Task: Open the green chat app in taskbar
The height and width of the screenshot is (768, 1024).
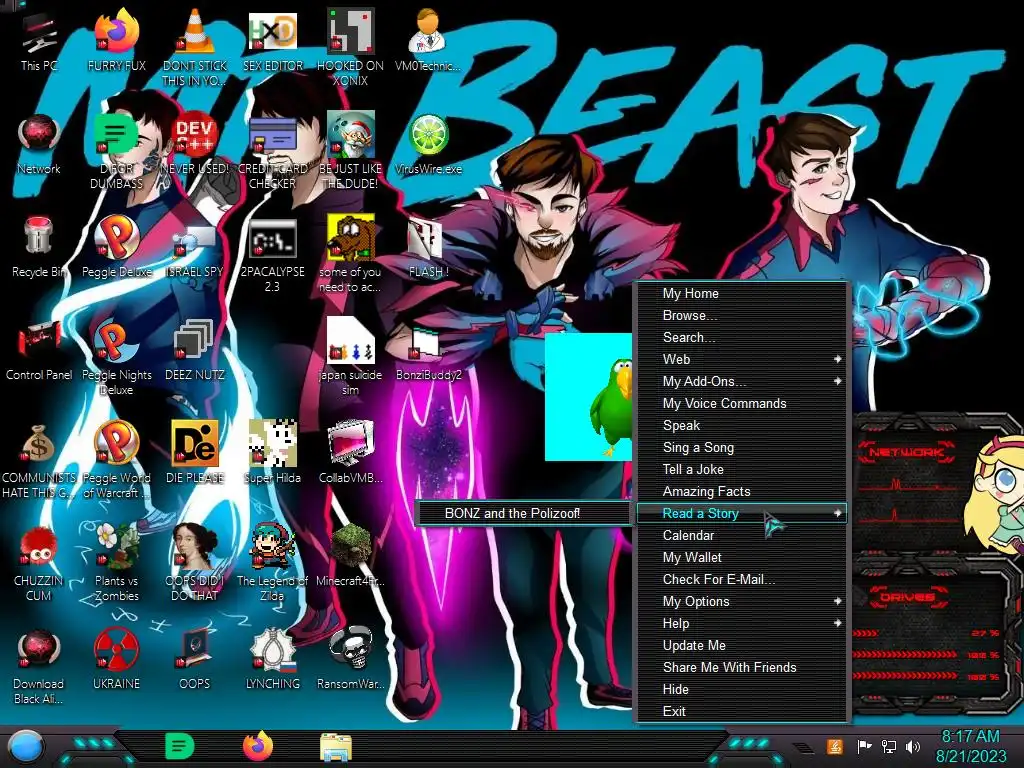Action: pyautogui.click(x=179, y=746)
